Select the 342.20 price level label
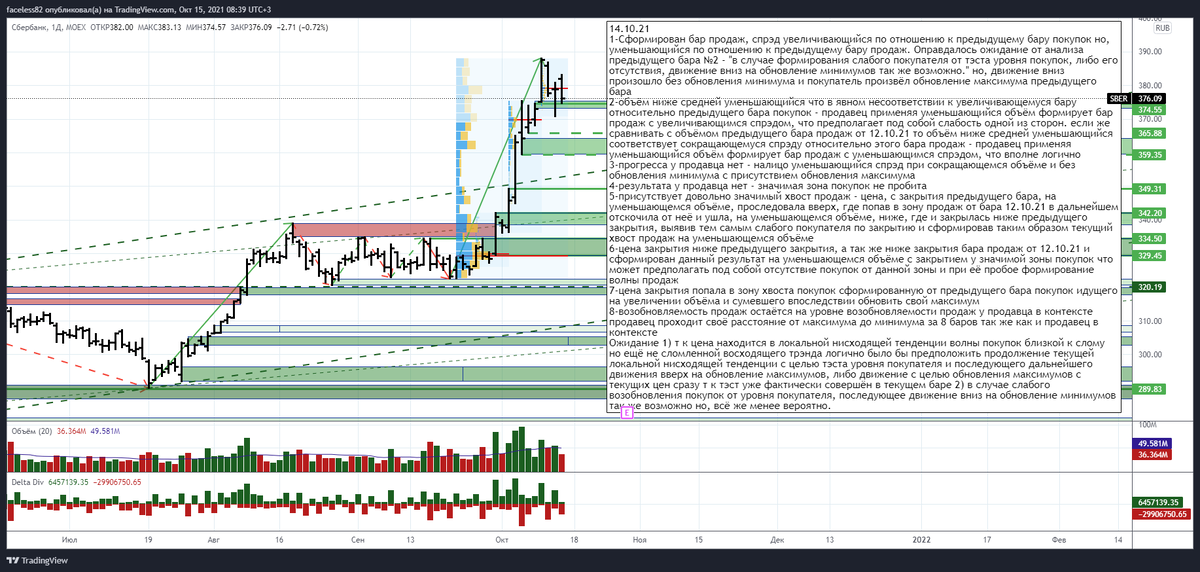This screenshot has width=1200, height=572. (x=1150, y=213)
